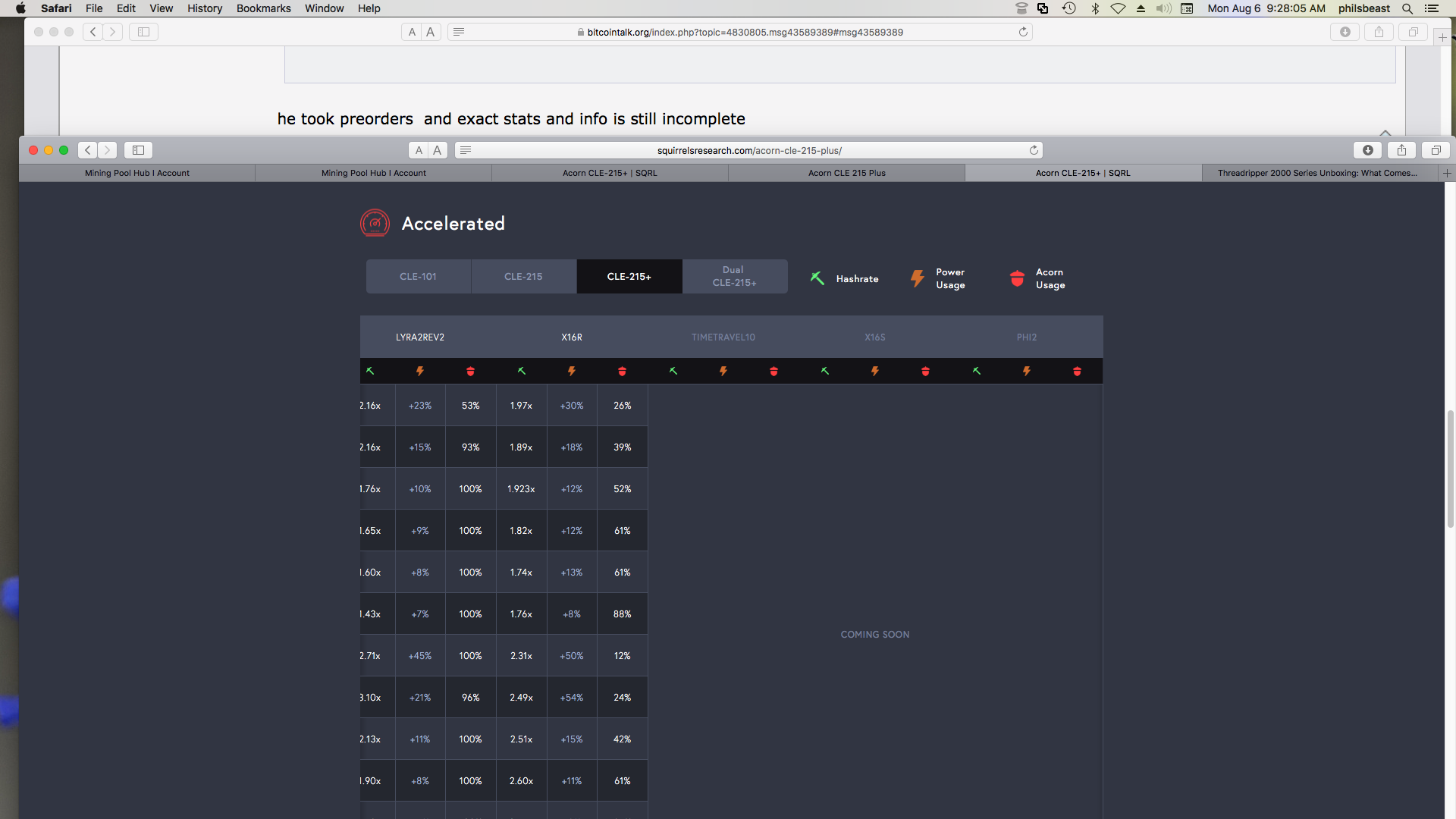Viewport: 1456px width, 819px height.
Task: Click X16R hashrate column pickaxe icon
Action: 522,372
